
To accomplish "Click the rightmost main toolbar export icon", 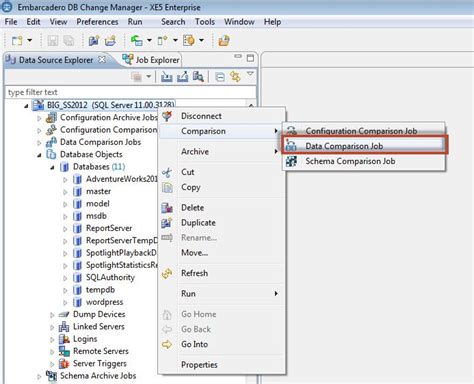I will click(224, 41).
